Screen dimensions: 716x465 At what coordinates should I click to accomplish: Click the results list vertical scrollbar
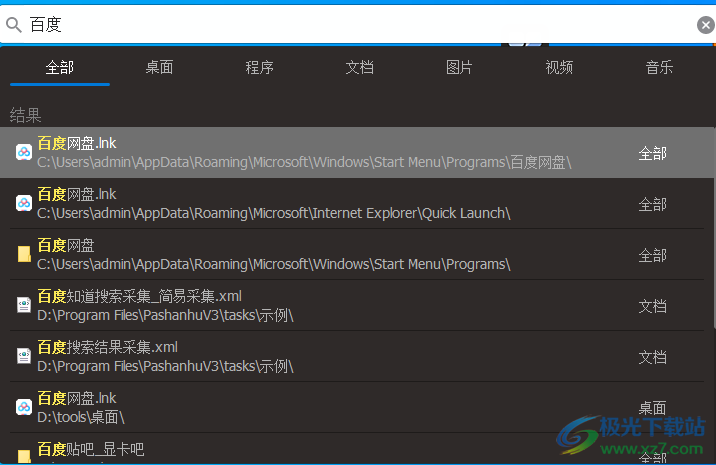coord(714,228)
